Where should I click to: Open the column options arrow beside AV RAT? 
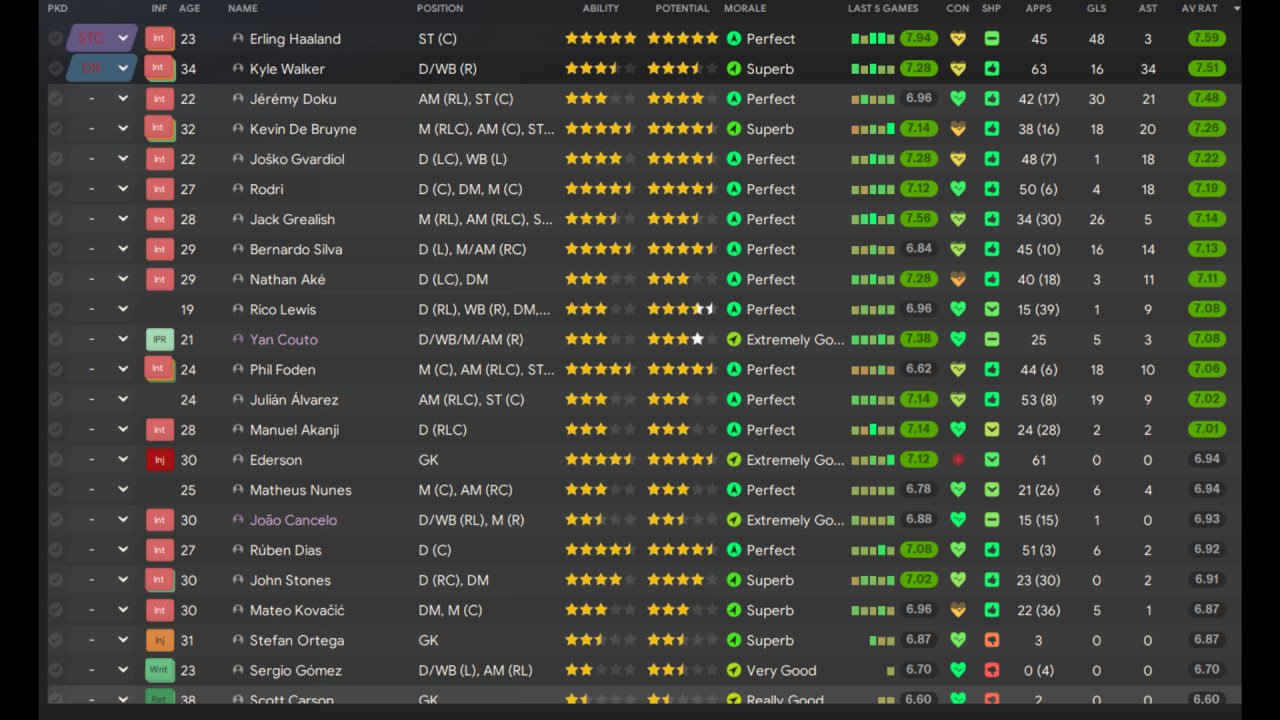coord(1237,8)
